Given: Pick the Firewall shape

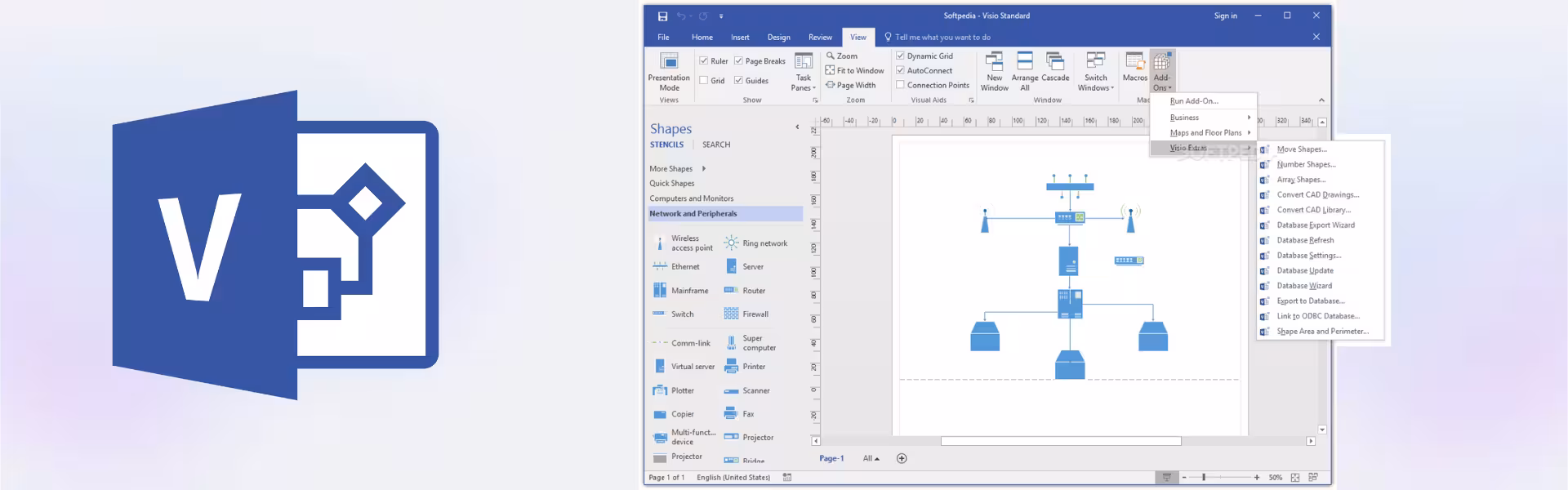Looking at the screenshot, I should coord(746,314).
